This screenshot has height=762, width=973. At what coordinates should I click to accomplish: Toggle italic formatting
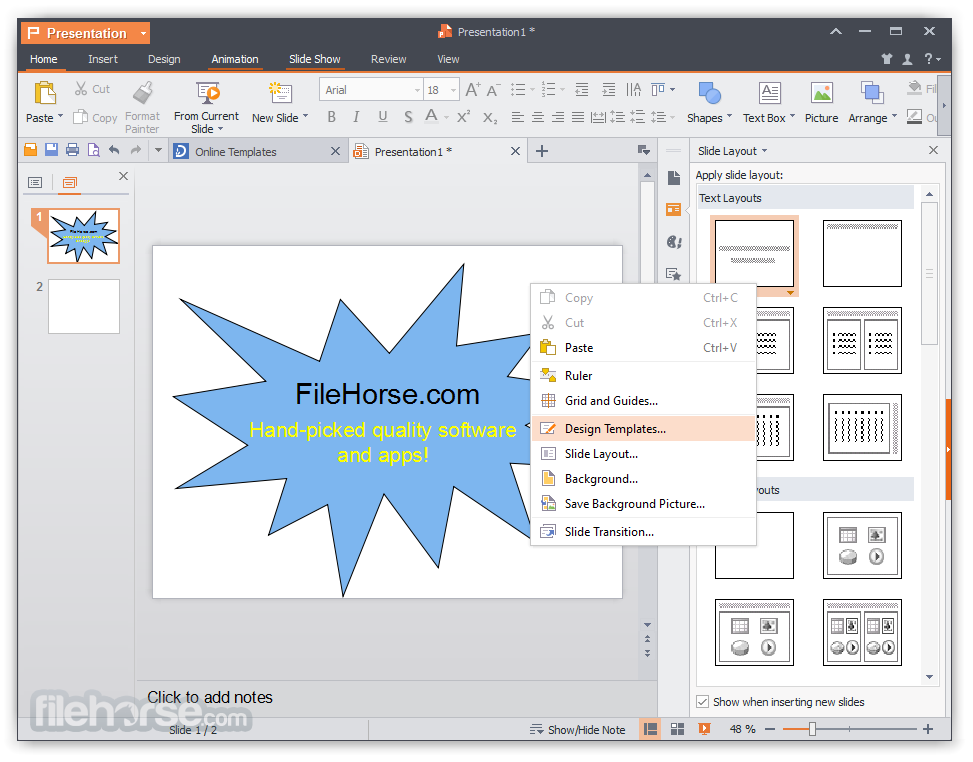pos(357,116)
